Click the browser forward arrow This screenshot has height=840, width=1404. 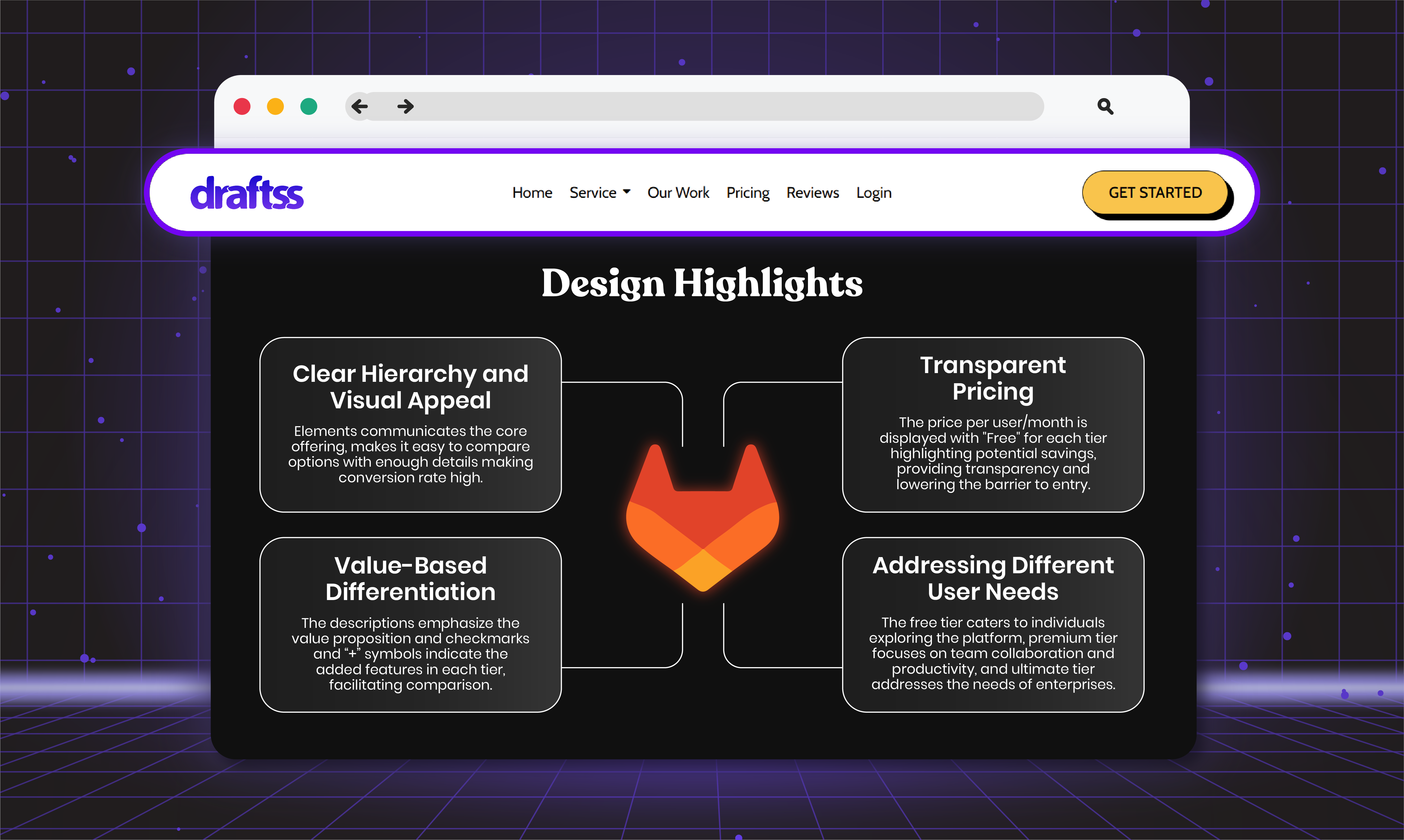tap(405, 106)
